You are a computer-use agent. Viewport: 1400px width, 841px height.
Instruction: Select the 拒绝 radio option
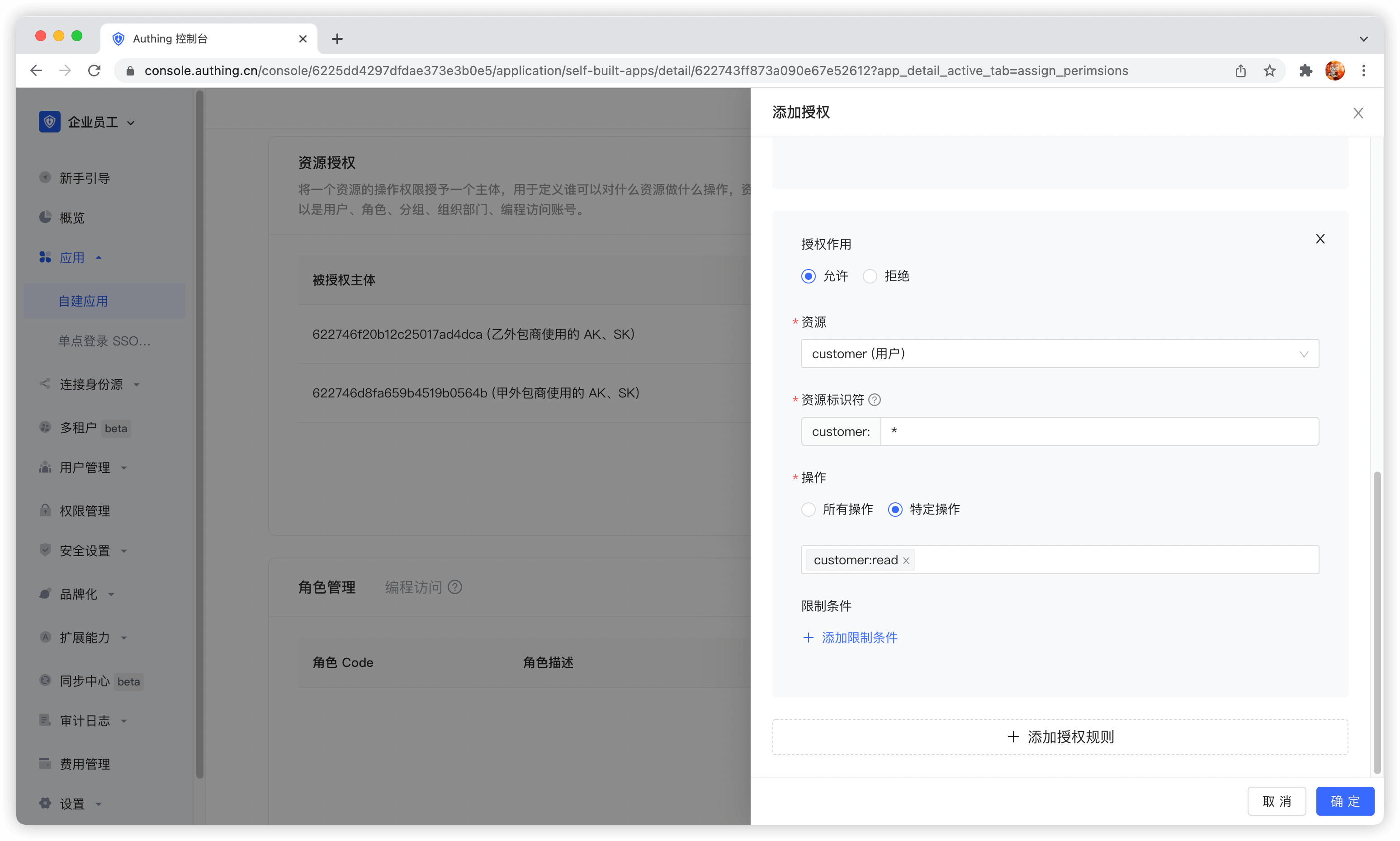[870, 277]
